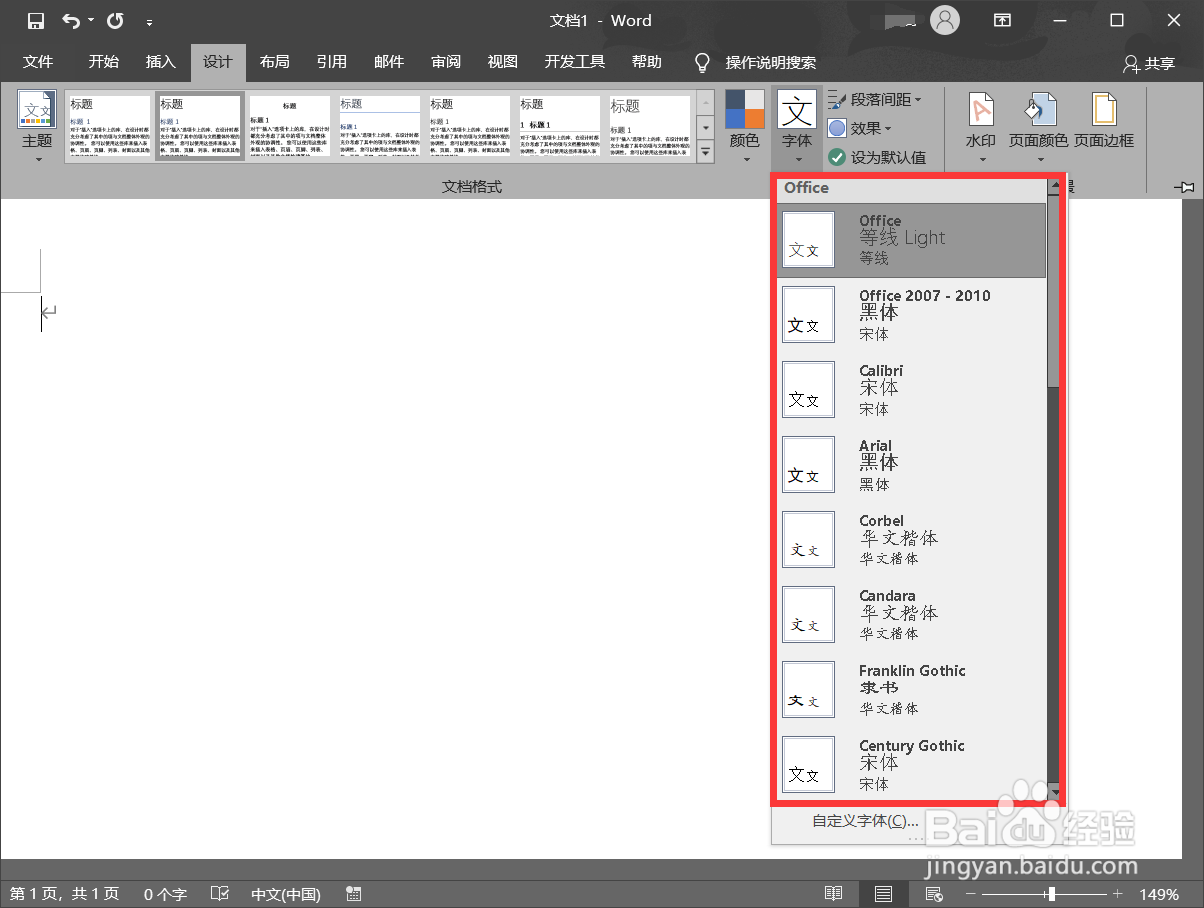Switch to the 视图 tab
This screenshot has height=908, width=1204.
pyautogui.click(x=503, y=62)
